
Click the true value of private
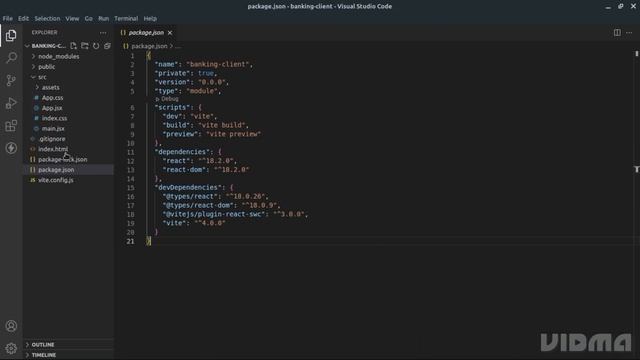206,73
